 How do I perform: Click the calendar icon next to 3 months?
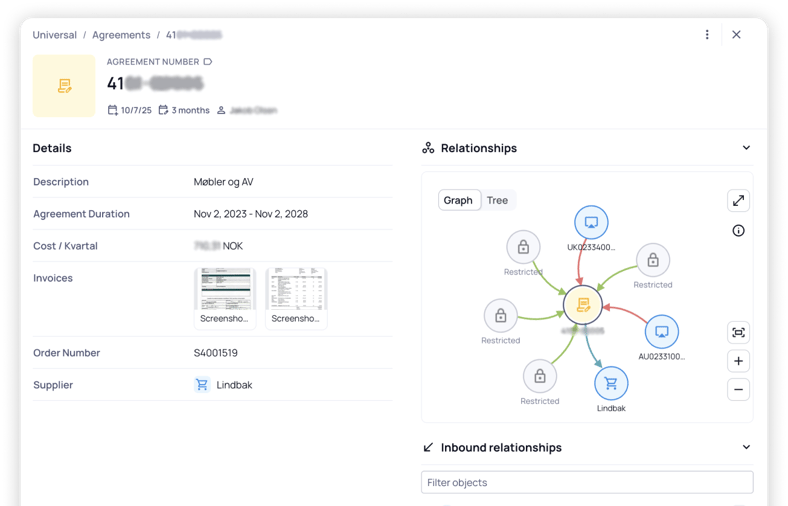(163, 110)
